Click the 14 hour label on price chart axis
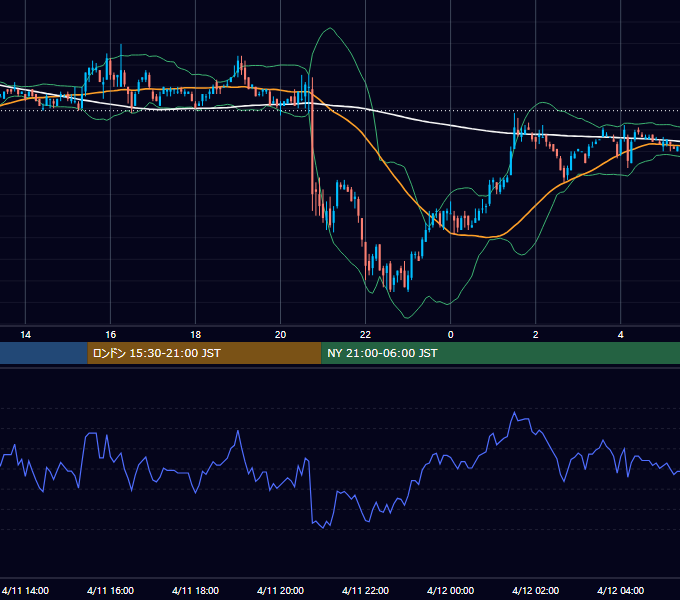This screenshot has height=600, width=680. pos(26,335)
